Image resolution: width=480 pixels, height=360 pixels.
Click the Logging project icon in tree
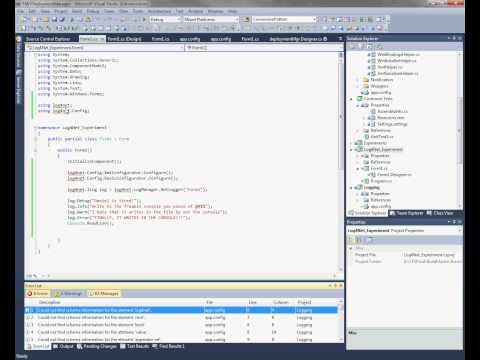[359, 188]
